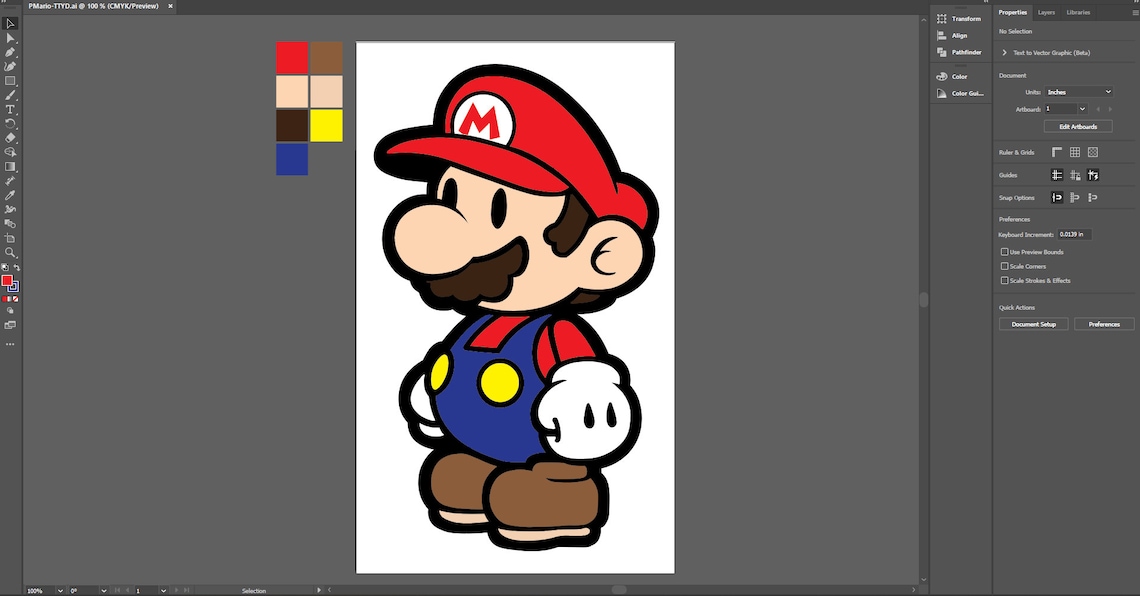Open the Transform panel
The image size is (1140, 596).
(x=960, y=17)
